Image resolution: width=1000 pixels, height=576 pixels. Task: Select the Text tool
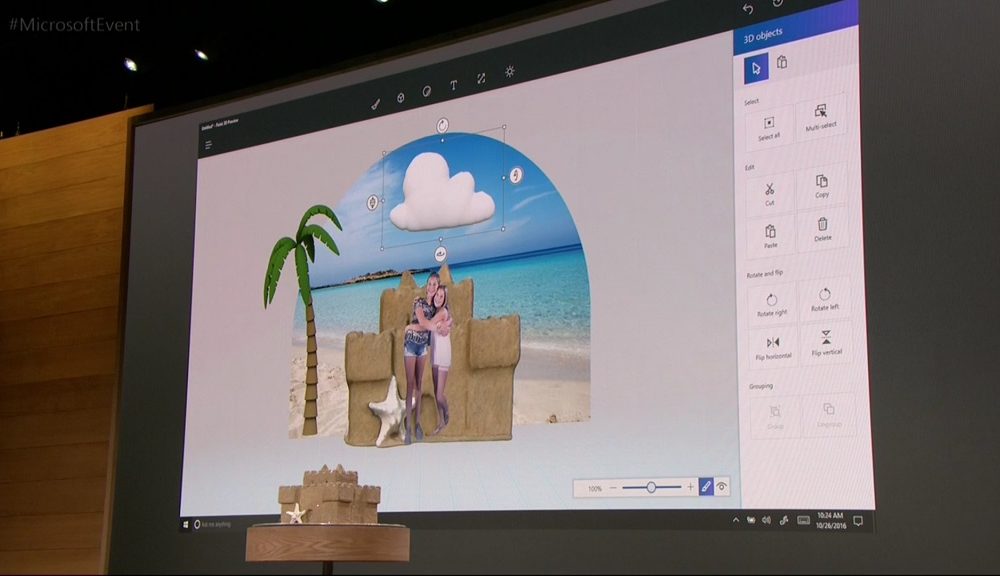tap(453, 85)
